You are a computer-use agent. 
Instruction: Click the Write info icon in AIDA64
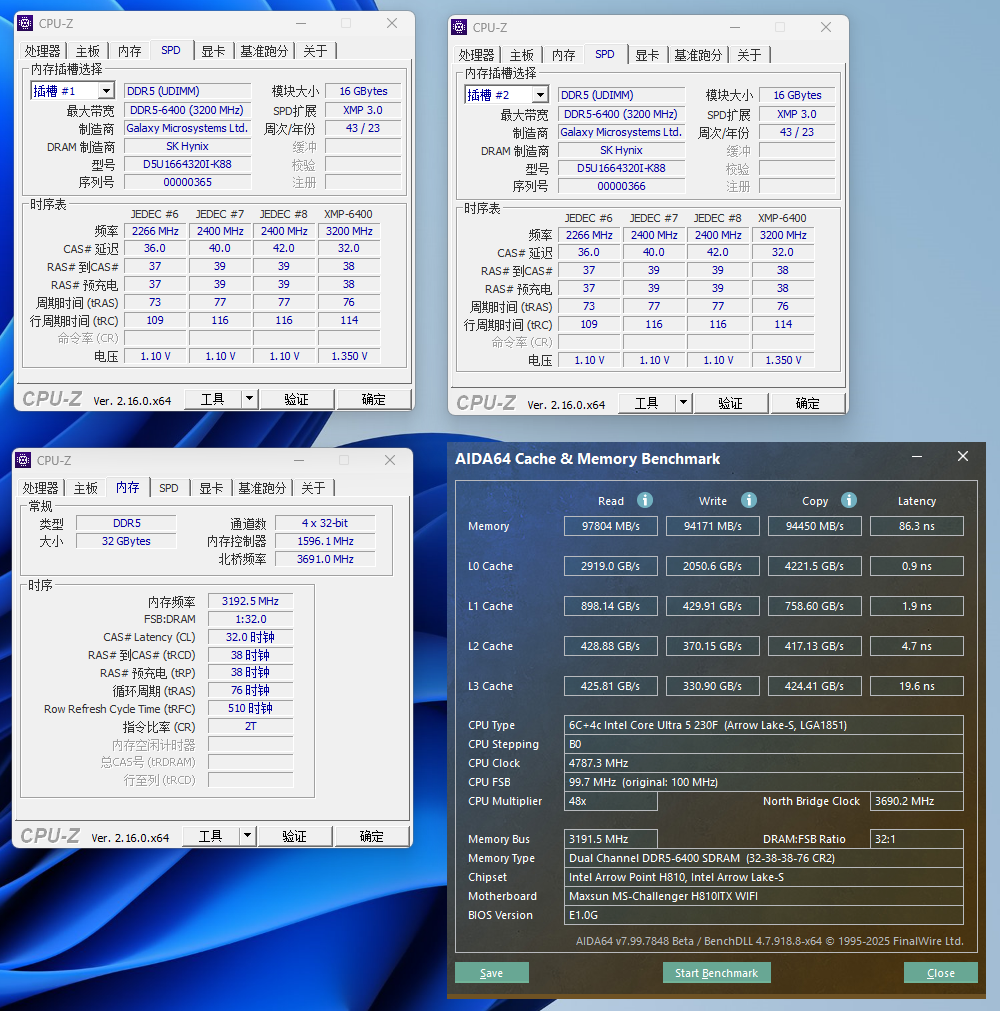tap(749, 500)
